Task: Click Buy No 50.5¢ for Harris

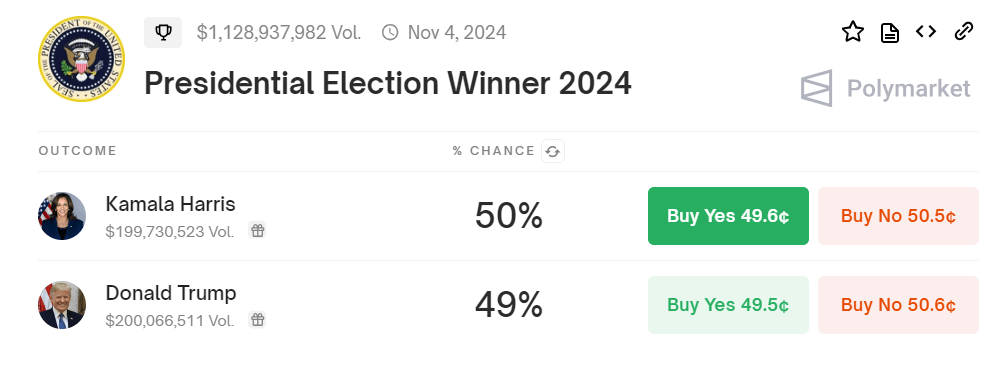Action: tap(898, 216)
